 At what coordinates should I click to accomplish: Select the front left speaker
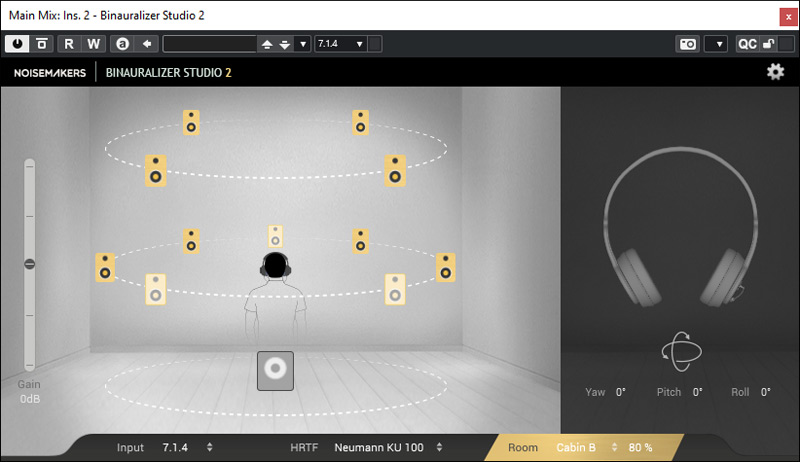(x=191, y=241)
